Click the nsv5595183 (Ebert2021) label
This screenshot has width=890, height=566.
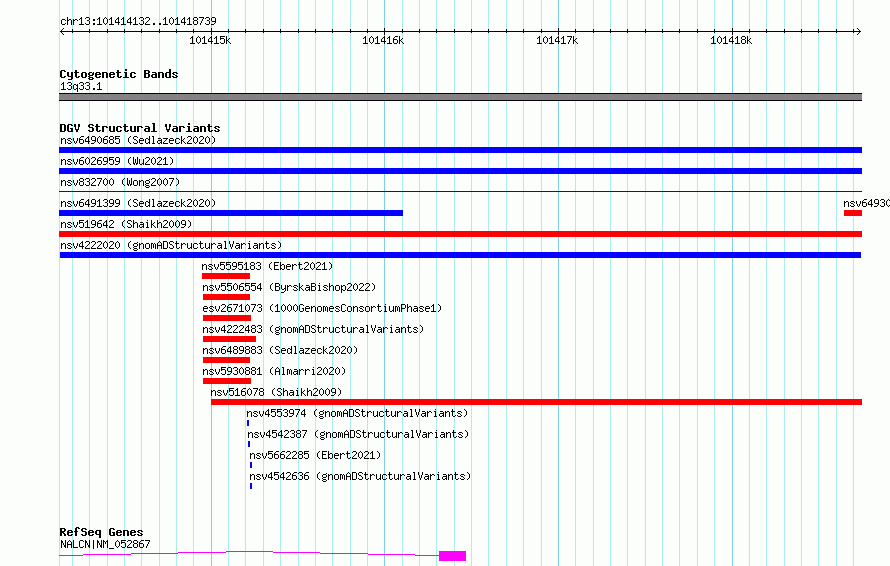pyautogui.click(x=267, y=266)
